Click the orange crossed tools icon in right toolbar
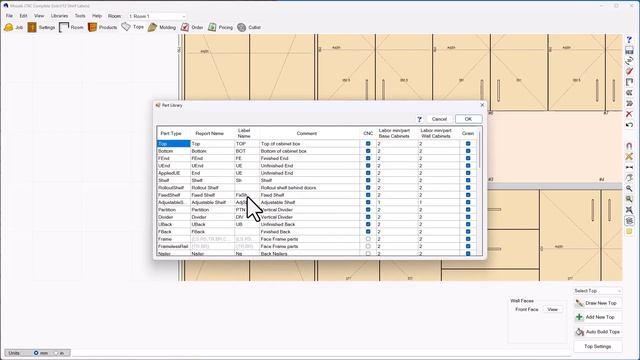The width and height of the screenshot is (640, 360). coord(629,157)
